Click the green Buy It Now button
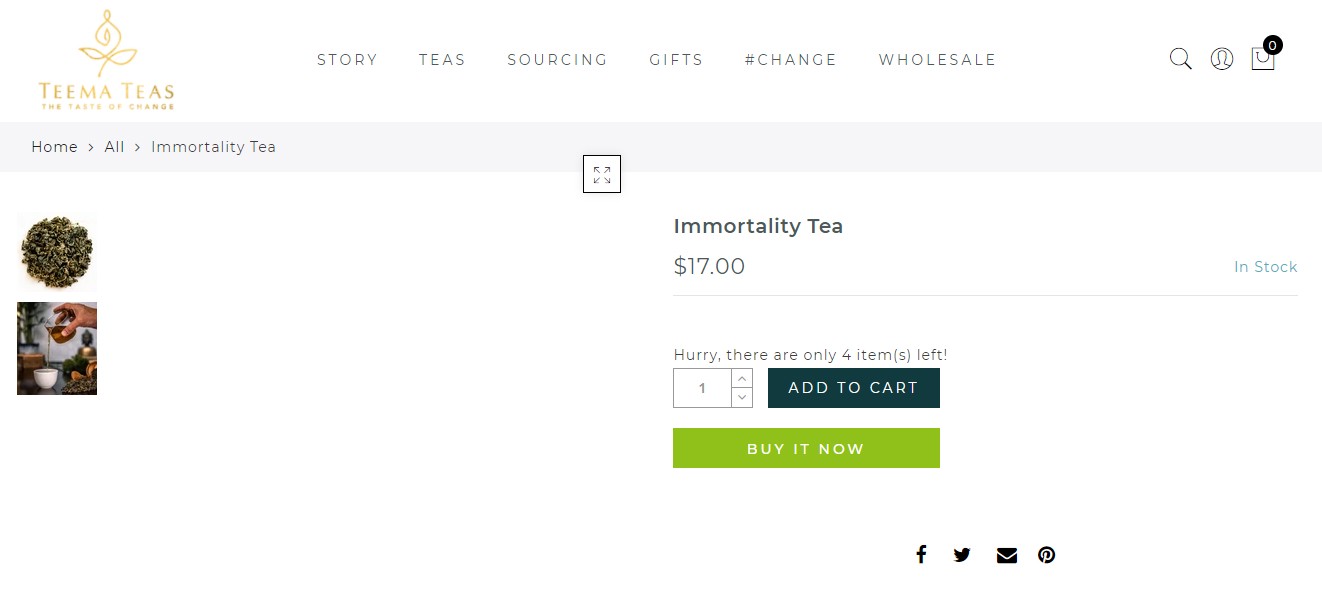 806,448
